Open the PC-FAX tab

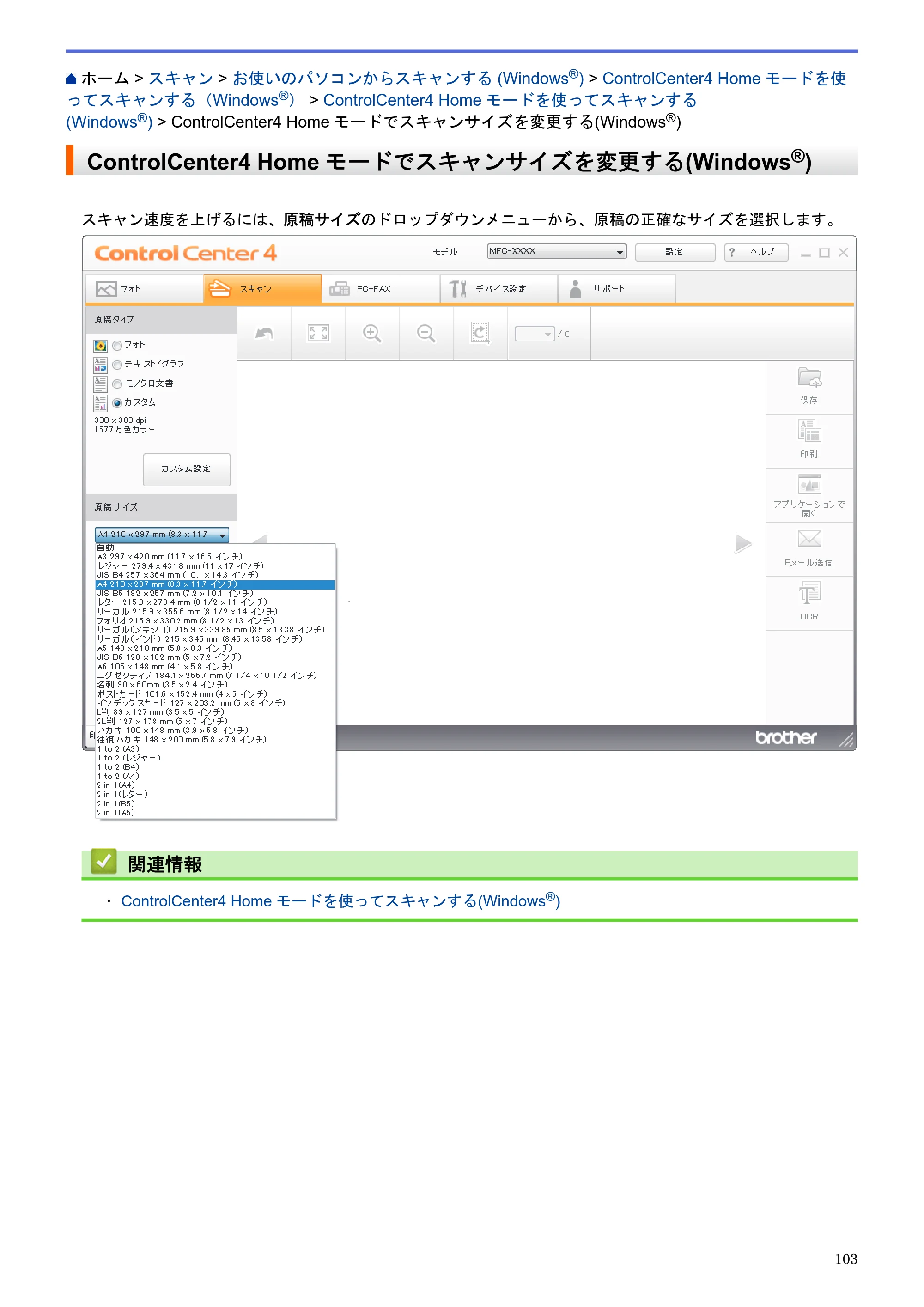(x=381, y=289)
